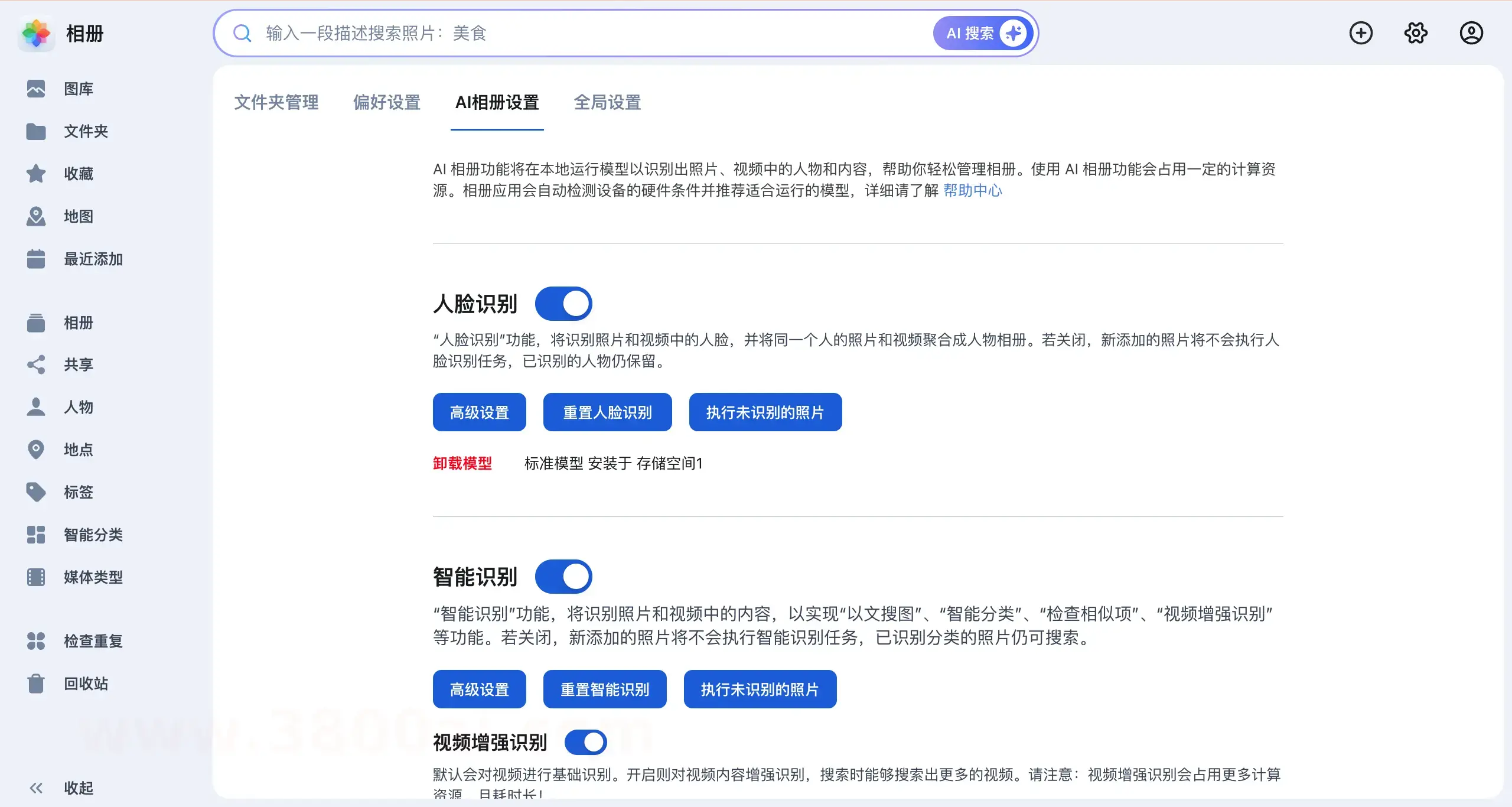The image size is (1512, 807).
Task: Collapse the sidebar with 收起 chevrons
Action: click(36, 788)
